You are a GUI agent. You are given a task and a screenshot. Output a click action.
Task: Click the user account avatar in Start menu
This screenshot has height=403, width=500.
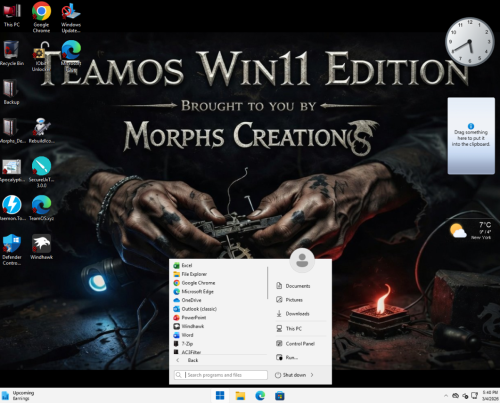point(302,260)
